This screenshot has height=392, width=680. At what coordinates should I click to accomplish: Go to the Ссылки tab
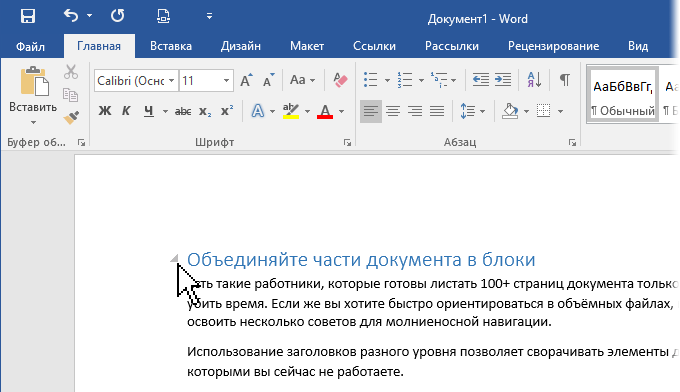(x=374, y=46)
